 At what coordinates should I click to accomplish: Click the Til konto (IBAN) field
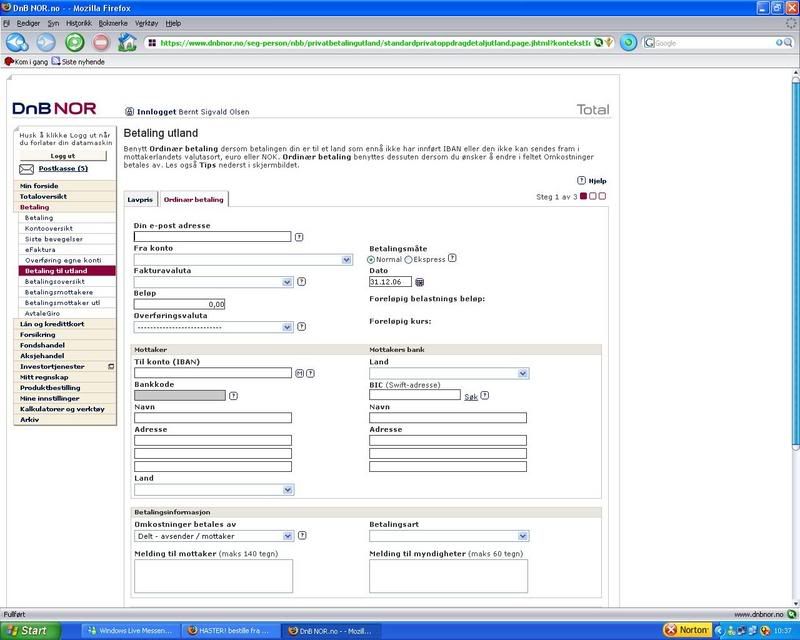(x=212, y=373)
